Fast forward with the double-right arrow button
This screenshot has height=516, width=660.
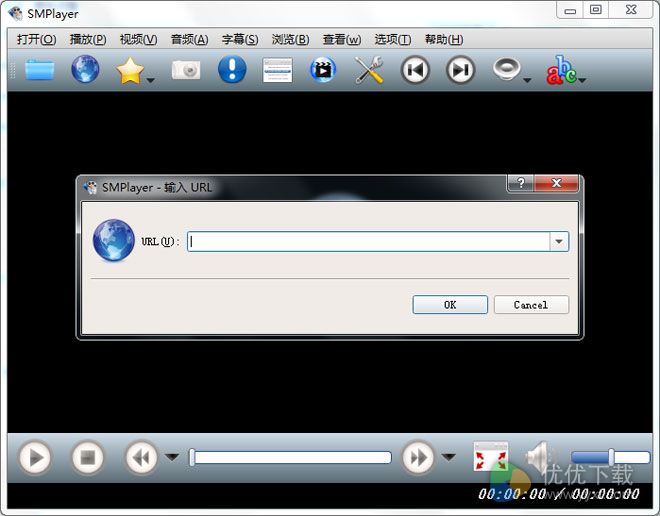click(x=418, y=457)
